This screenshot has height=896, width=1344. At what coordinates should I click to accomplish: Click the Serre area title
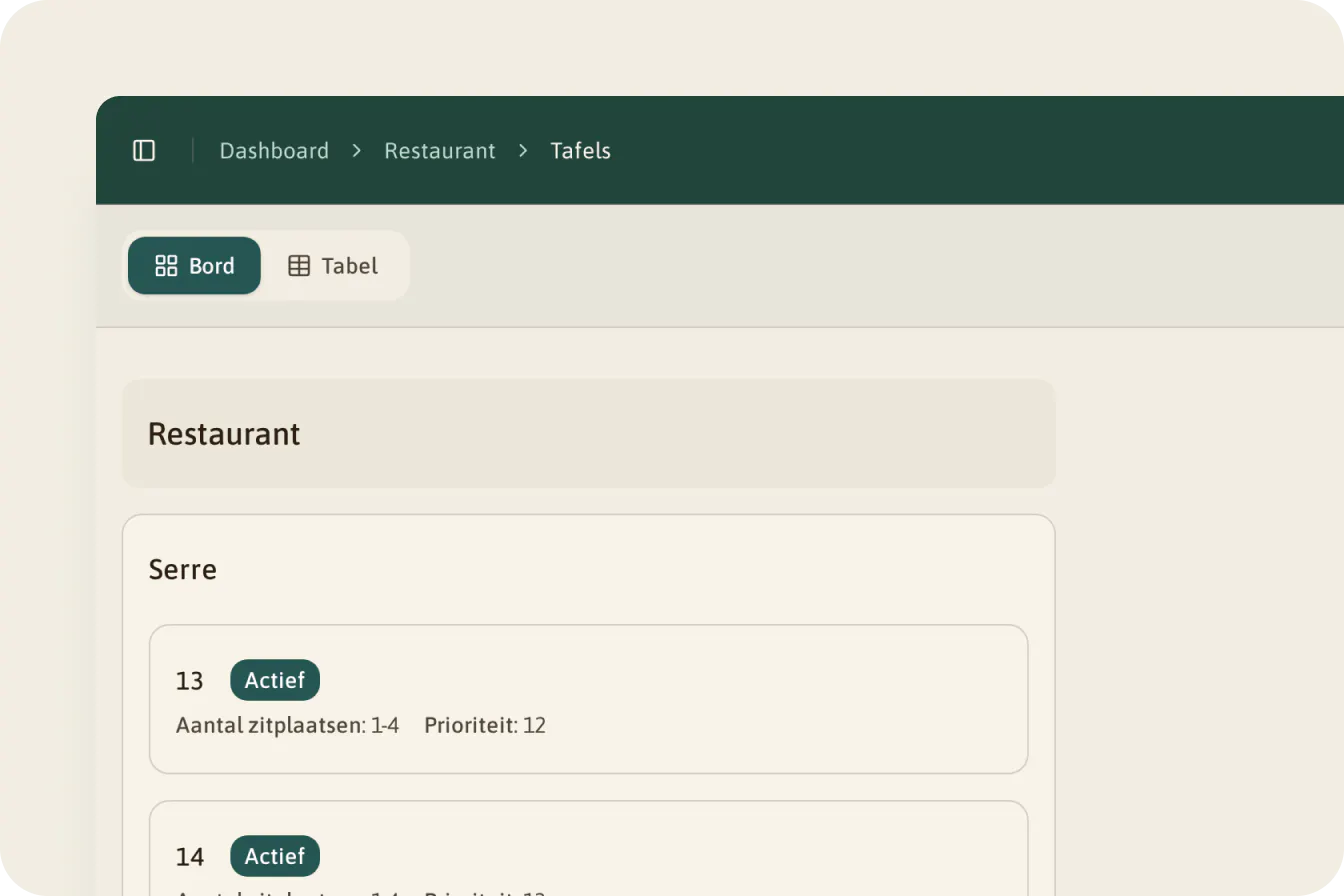(183, 570)
